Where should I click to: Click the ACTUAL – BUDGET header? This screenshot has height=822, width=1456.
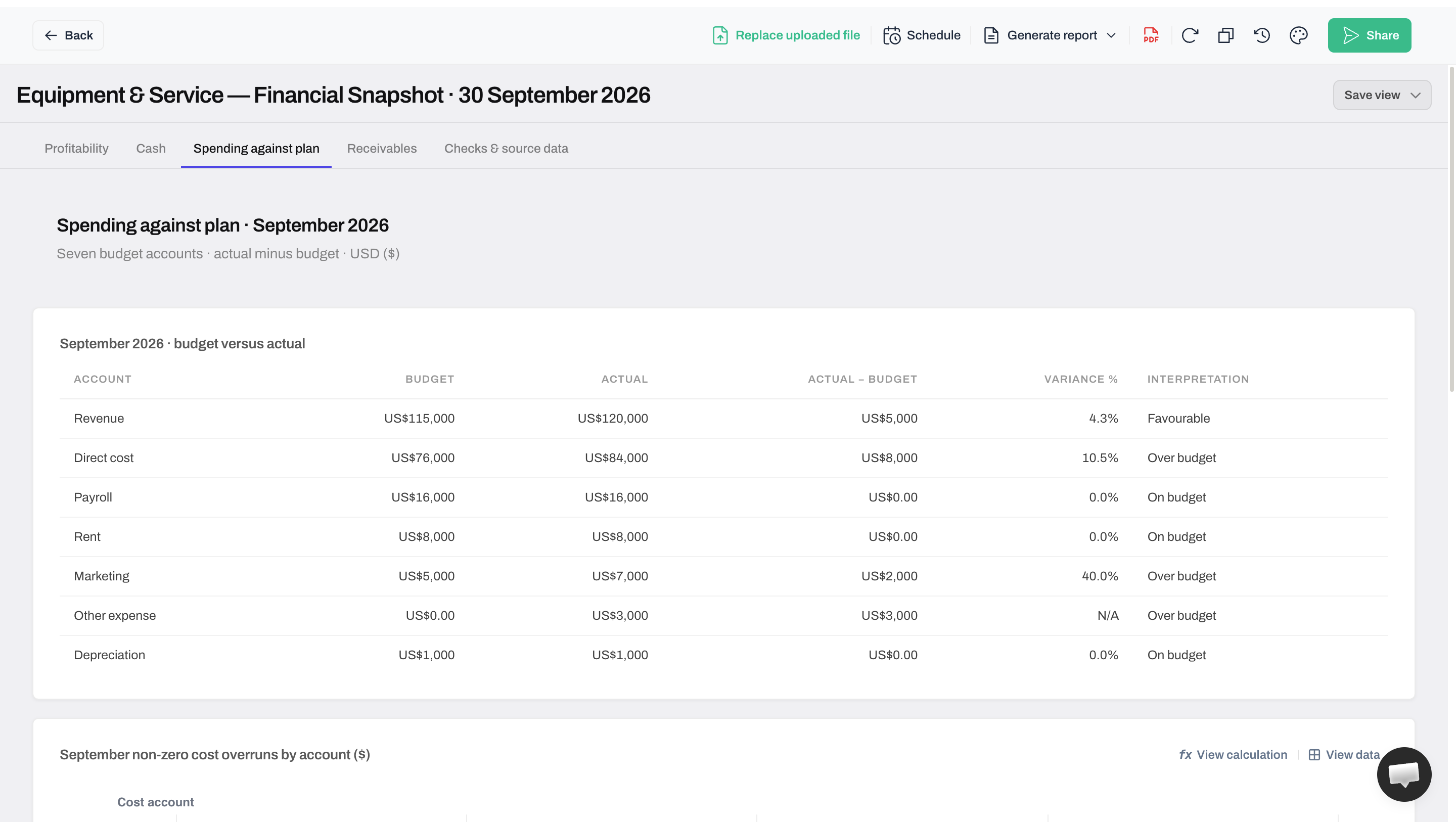click(862, 379)
